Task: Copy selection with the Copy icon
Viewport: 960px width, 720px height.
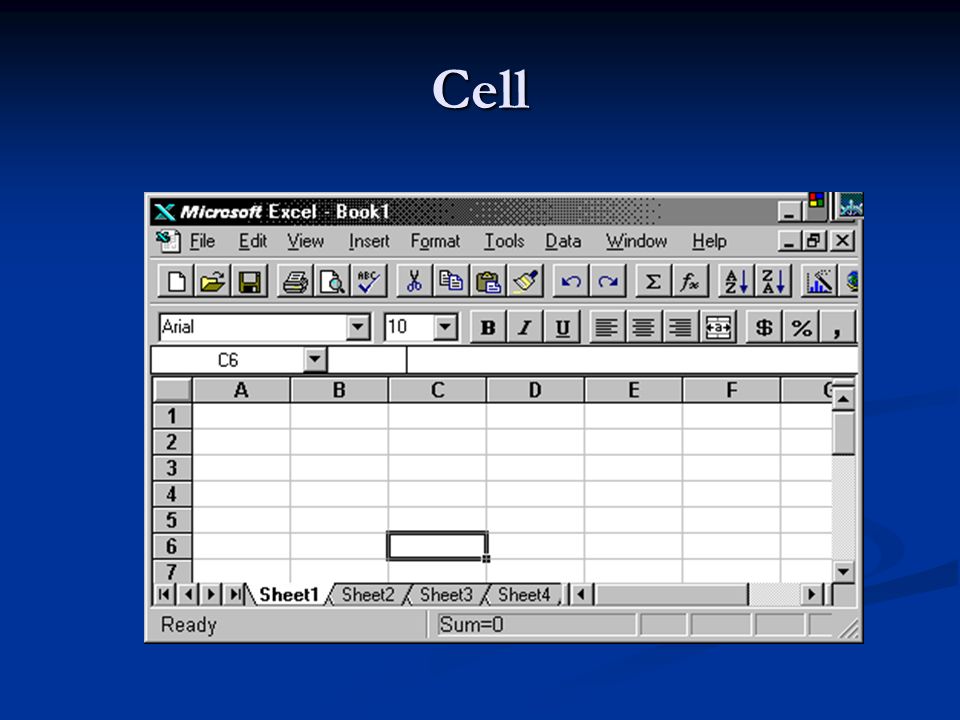Action: pyautogui.click(x=451, y=282)
